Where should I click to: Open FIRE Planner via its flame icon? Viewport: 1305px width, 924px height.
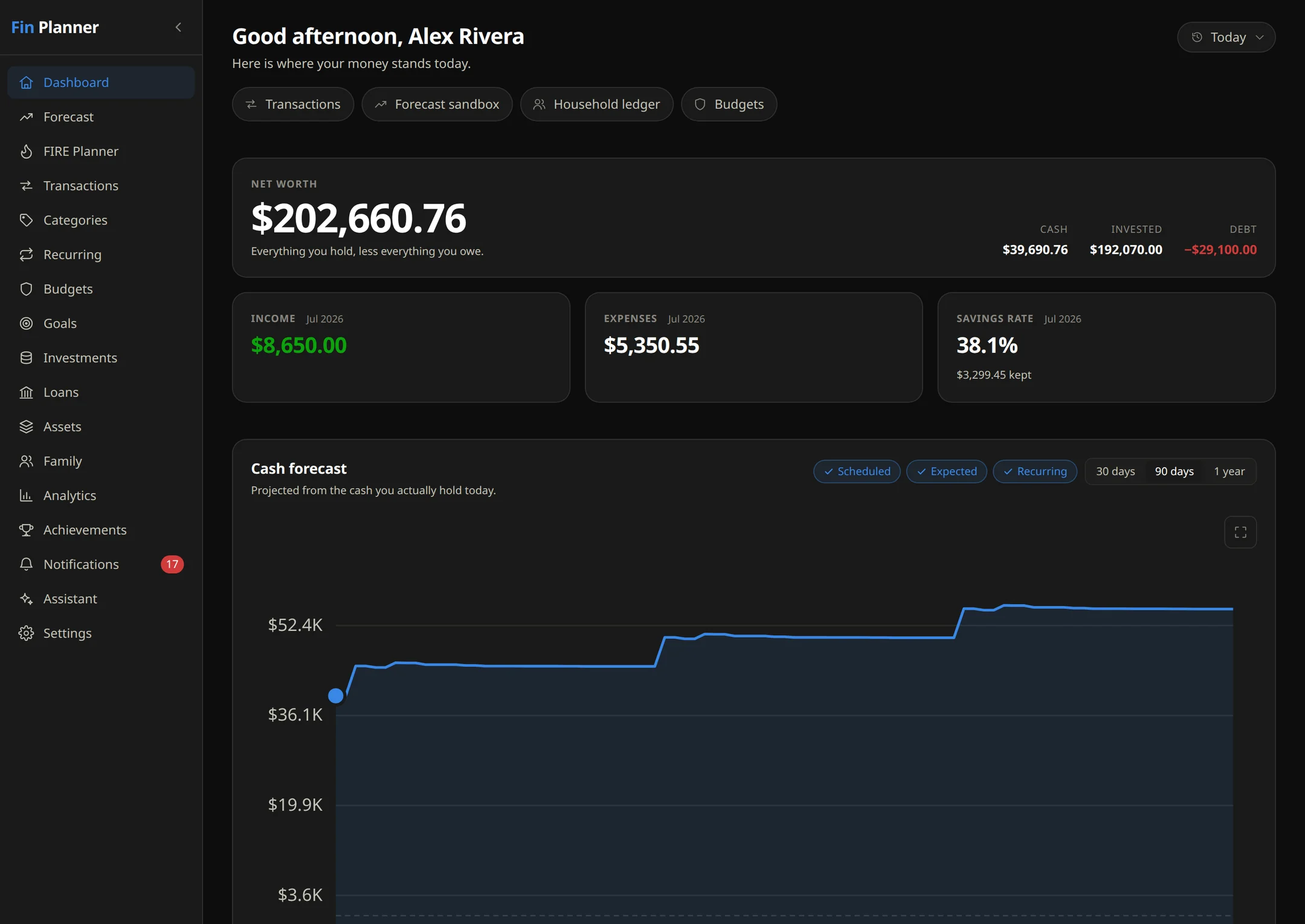point(26,152)
